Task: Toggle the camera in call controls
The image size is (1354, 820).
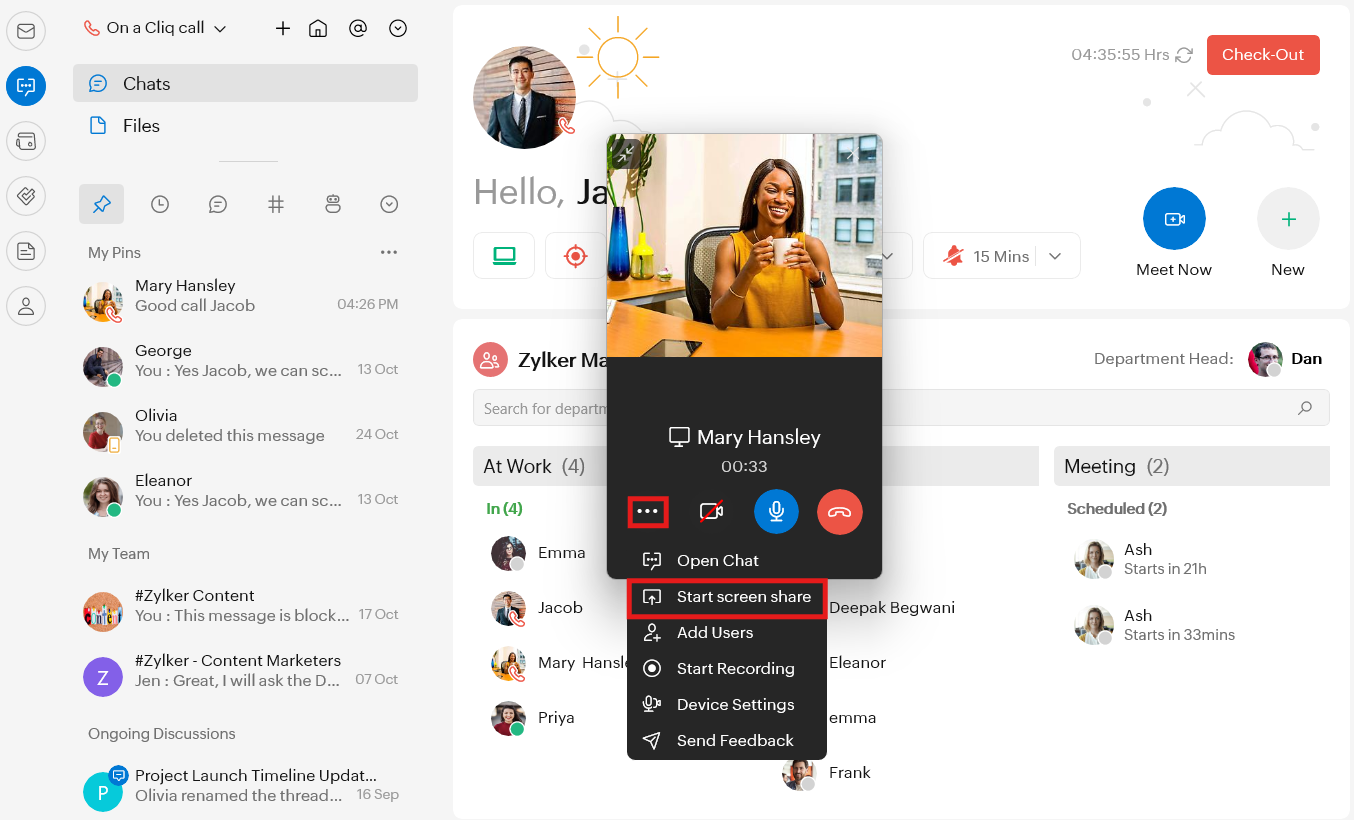Action: (x=711, y=512)
